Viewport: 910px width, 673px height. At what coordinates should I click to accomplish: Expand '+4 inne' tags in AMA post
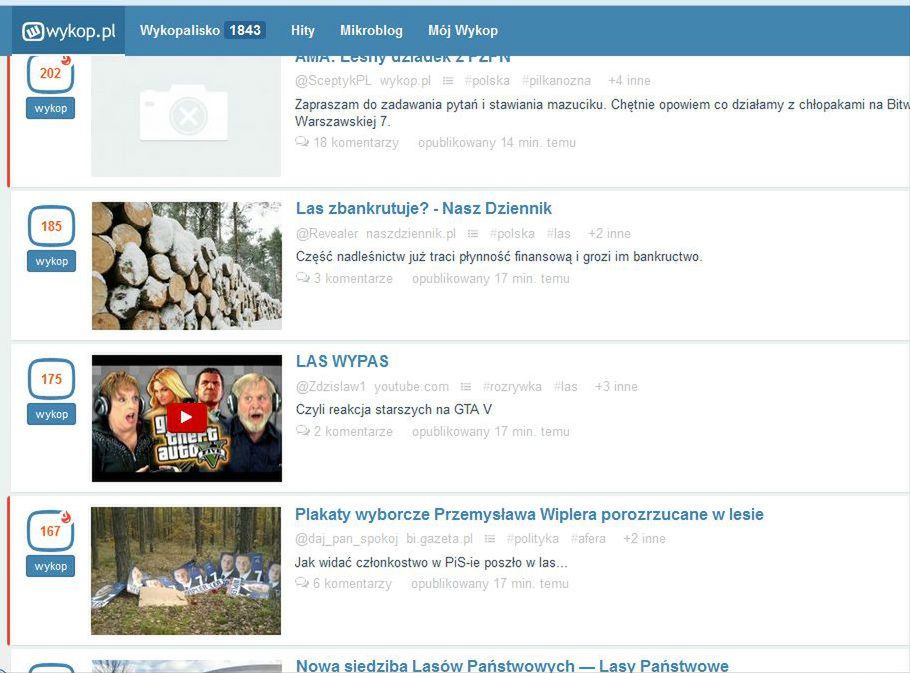coord(629,81)
